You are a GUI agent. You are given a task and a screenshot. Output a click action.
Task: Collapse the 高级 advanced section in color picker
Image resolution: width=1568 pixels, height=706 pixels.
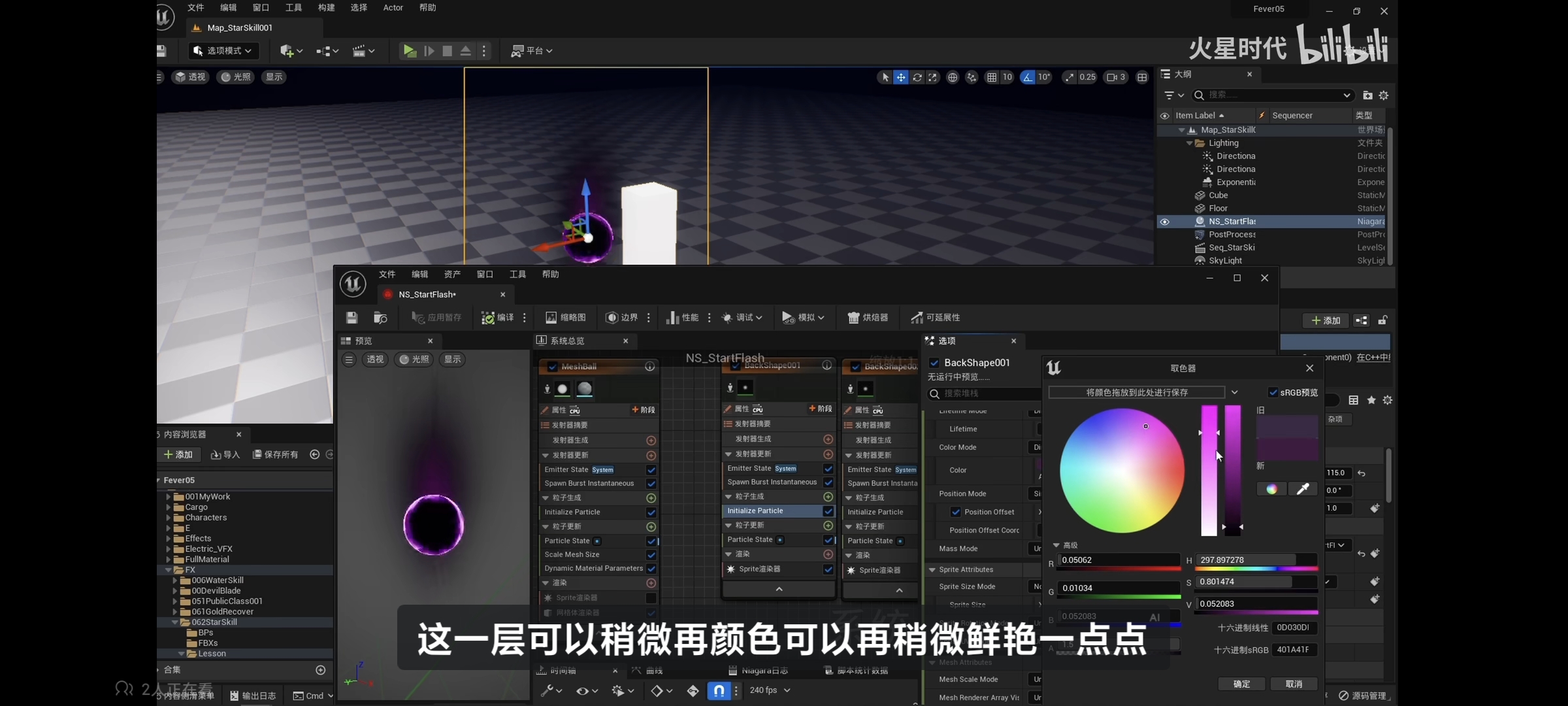point(1056,545)
